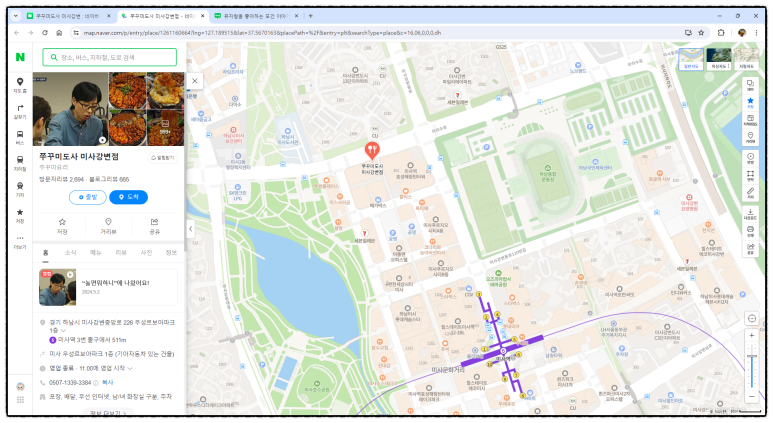Copy the phone number with 복사
This screenshot has height=423, width=773.
107,383
